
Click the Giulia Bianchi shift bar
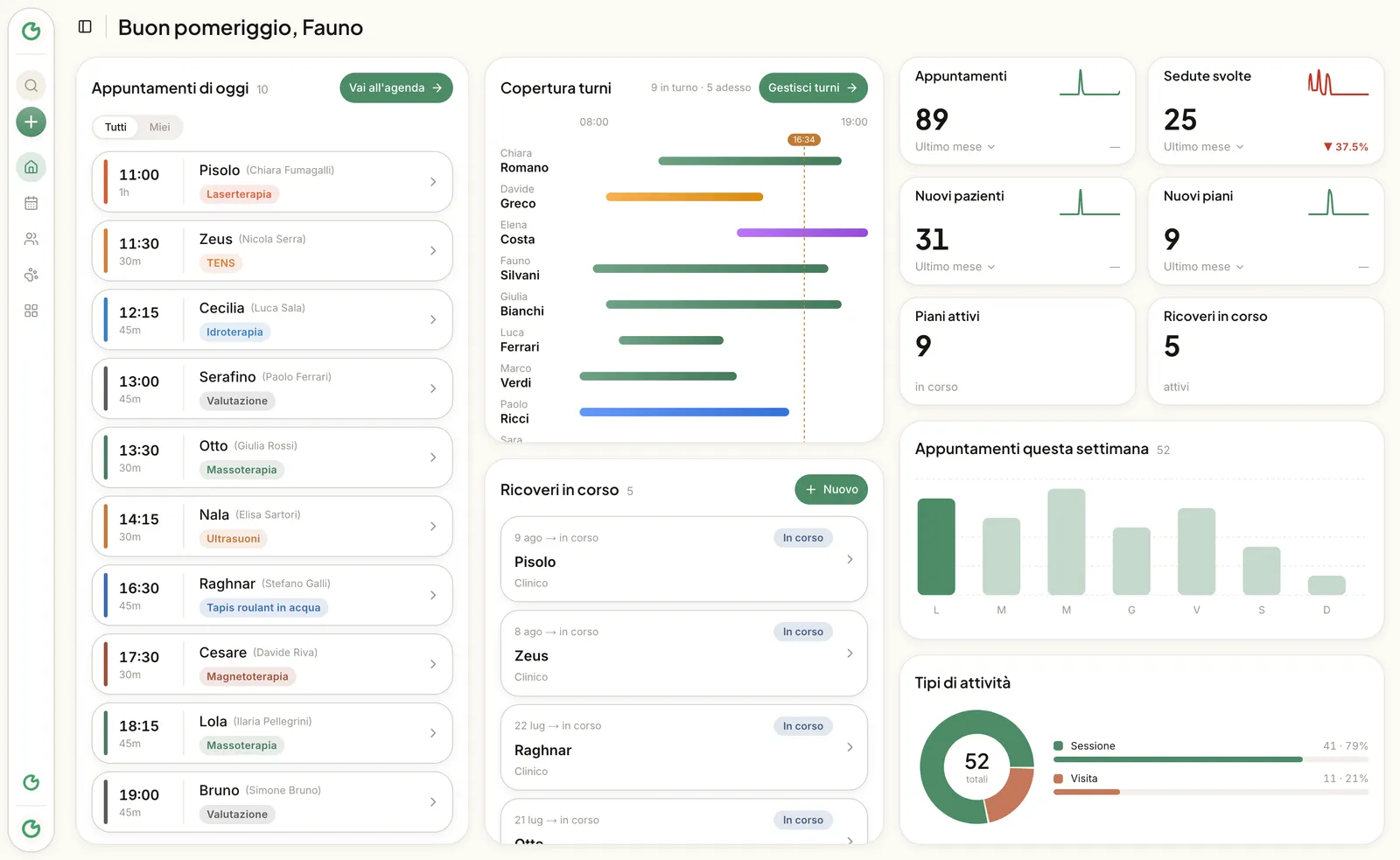pos(724,304)
